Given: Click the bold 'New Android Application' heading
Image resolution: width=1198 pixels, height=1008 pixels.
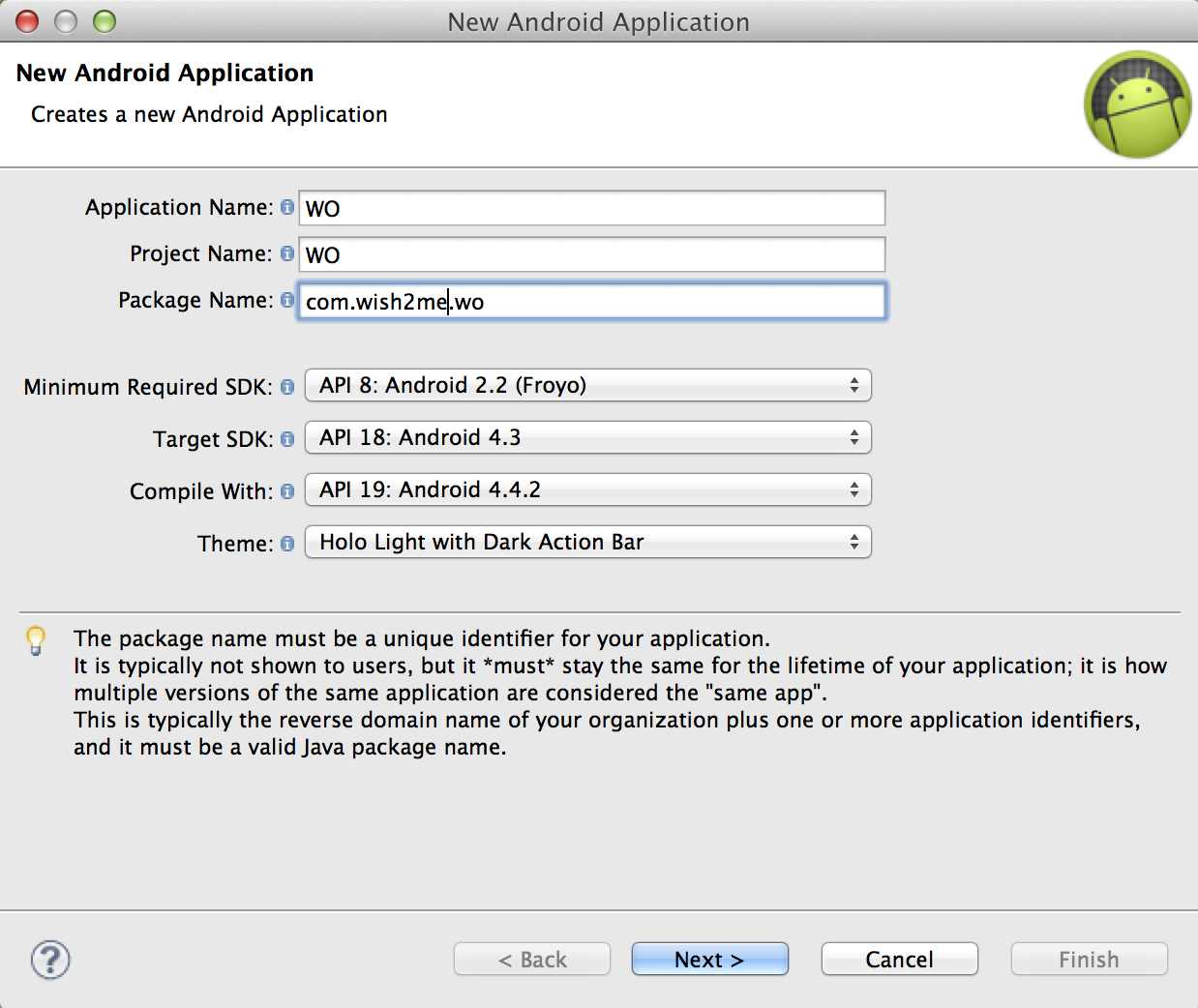Looking at the screenshot, I should [165, 73].
